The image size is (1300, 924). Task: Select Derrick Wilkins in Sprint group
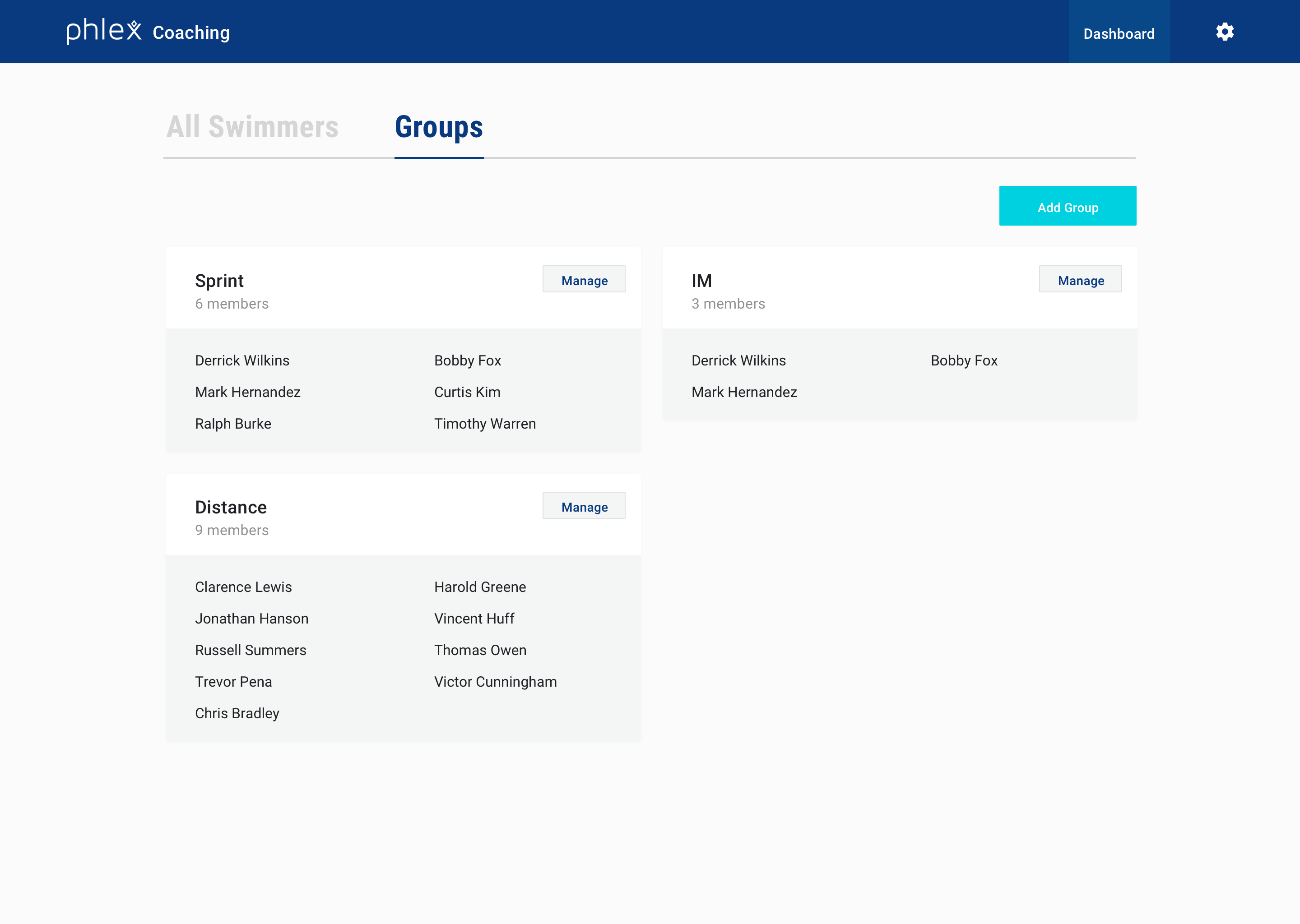tap(242, 360)
